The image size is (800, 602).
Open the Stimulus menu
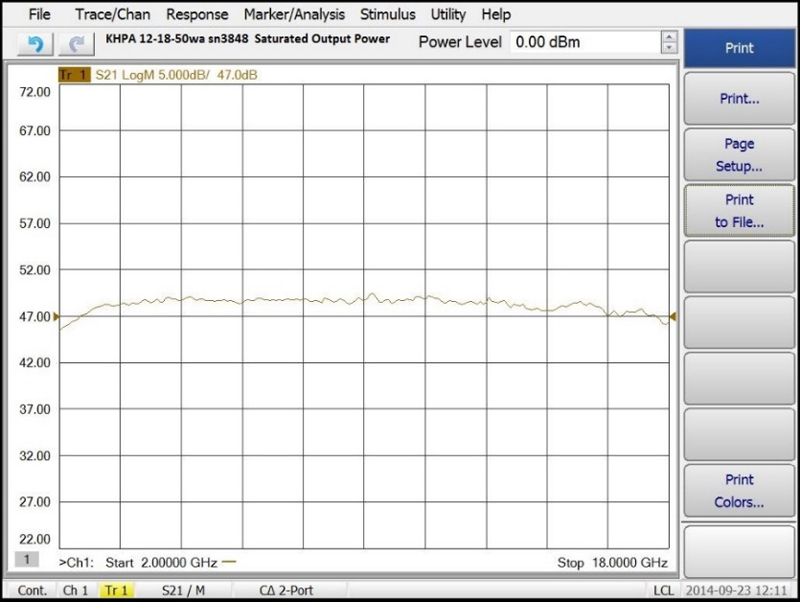[x=388, y=14]
